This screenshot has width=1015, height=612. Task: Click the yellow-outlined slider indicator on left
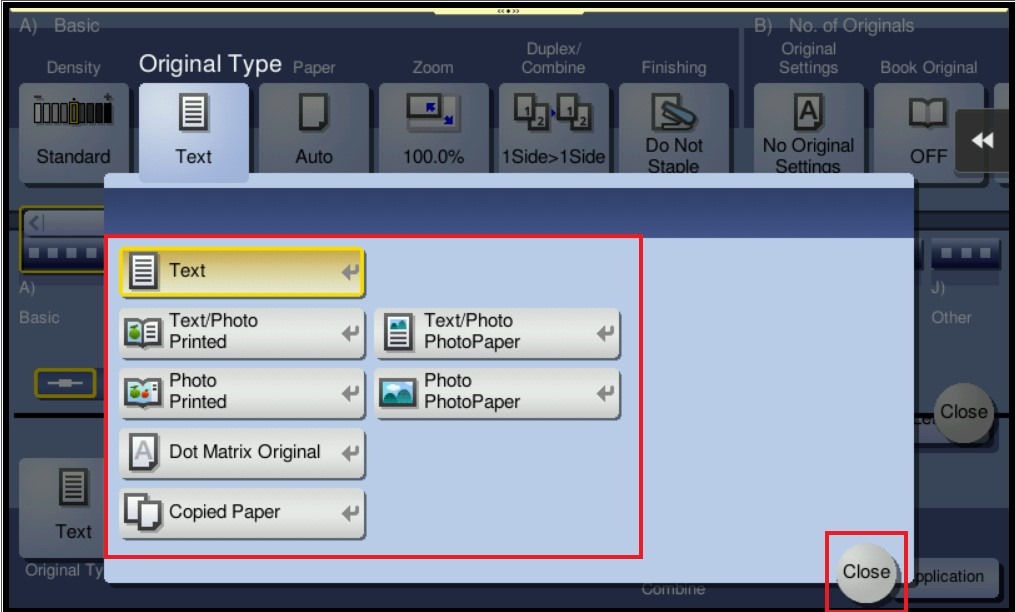click(x=65, y=383)
